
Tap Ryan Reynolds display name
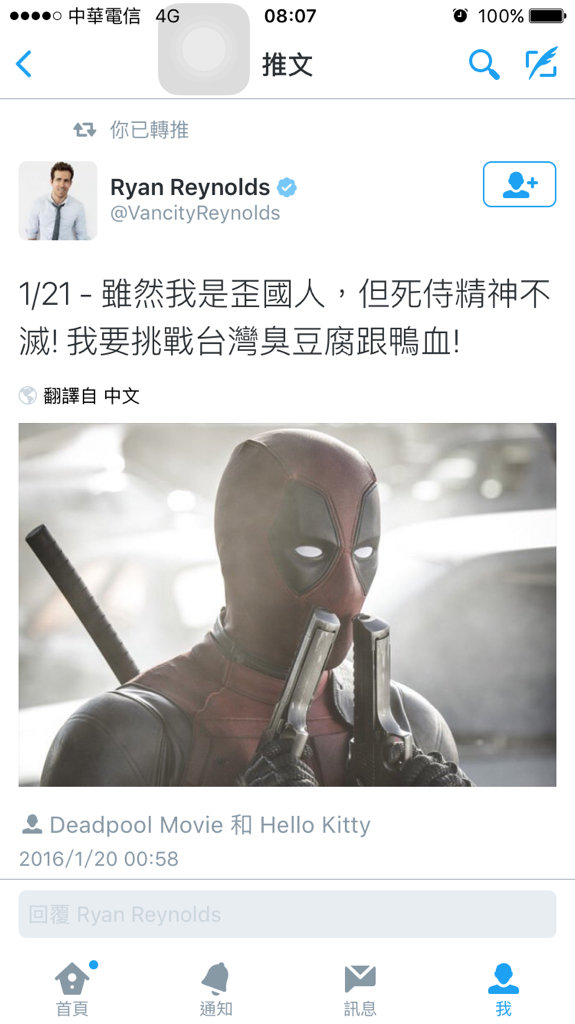point(189,187)
